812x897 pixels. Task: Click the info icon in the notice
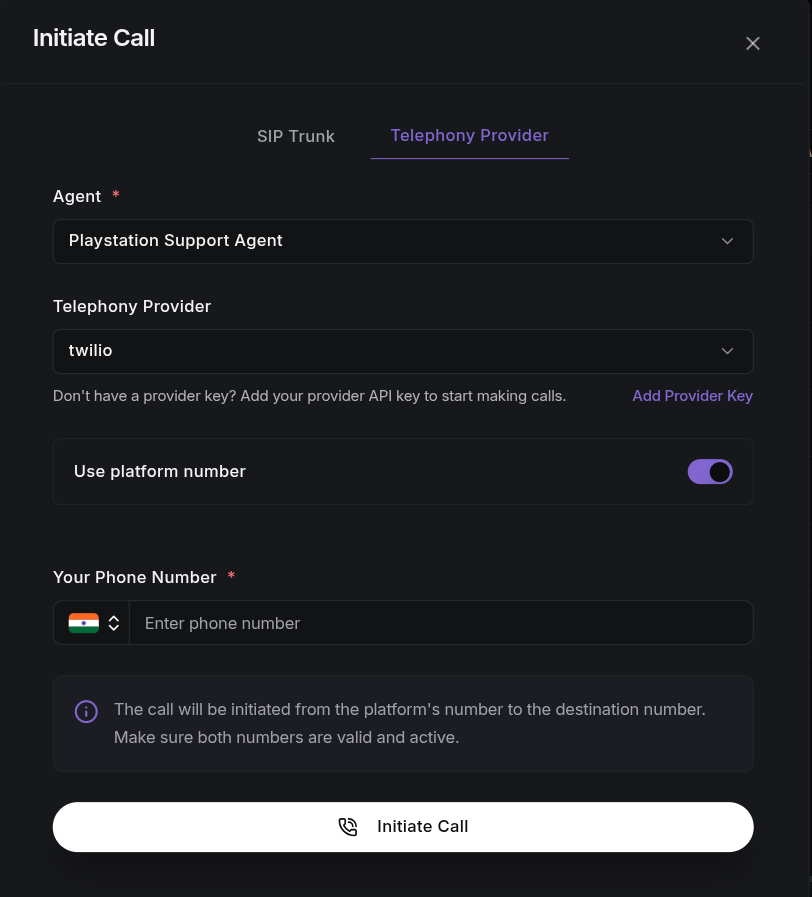[86, 712]
